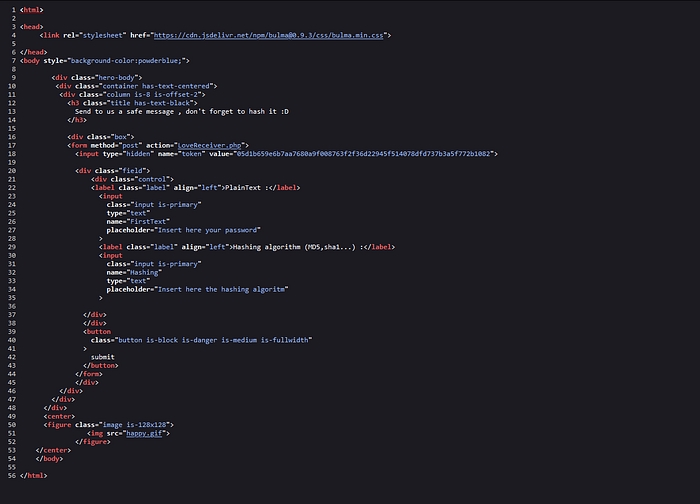Open the happy.gif image source link

145,433
